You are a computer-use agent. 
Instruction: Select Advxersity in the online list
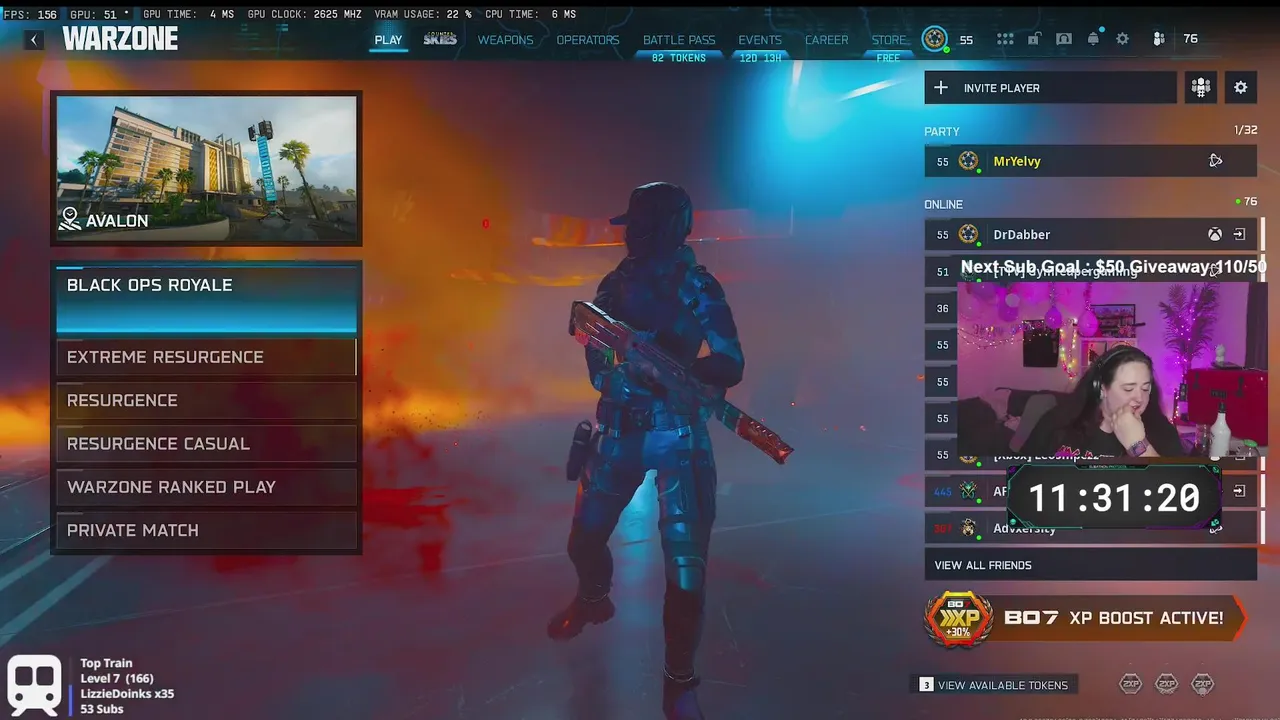(1090, 528)
